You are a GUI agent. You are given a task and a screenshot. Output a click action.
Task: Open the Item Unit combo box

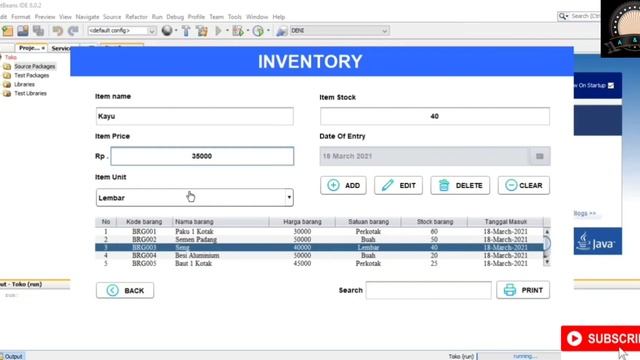tap(195, 198)
